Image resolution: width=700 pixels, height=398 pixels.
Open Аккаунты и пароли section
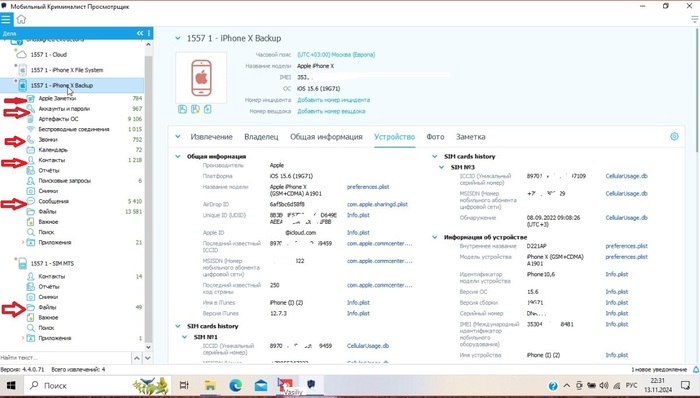click(64, 108)
